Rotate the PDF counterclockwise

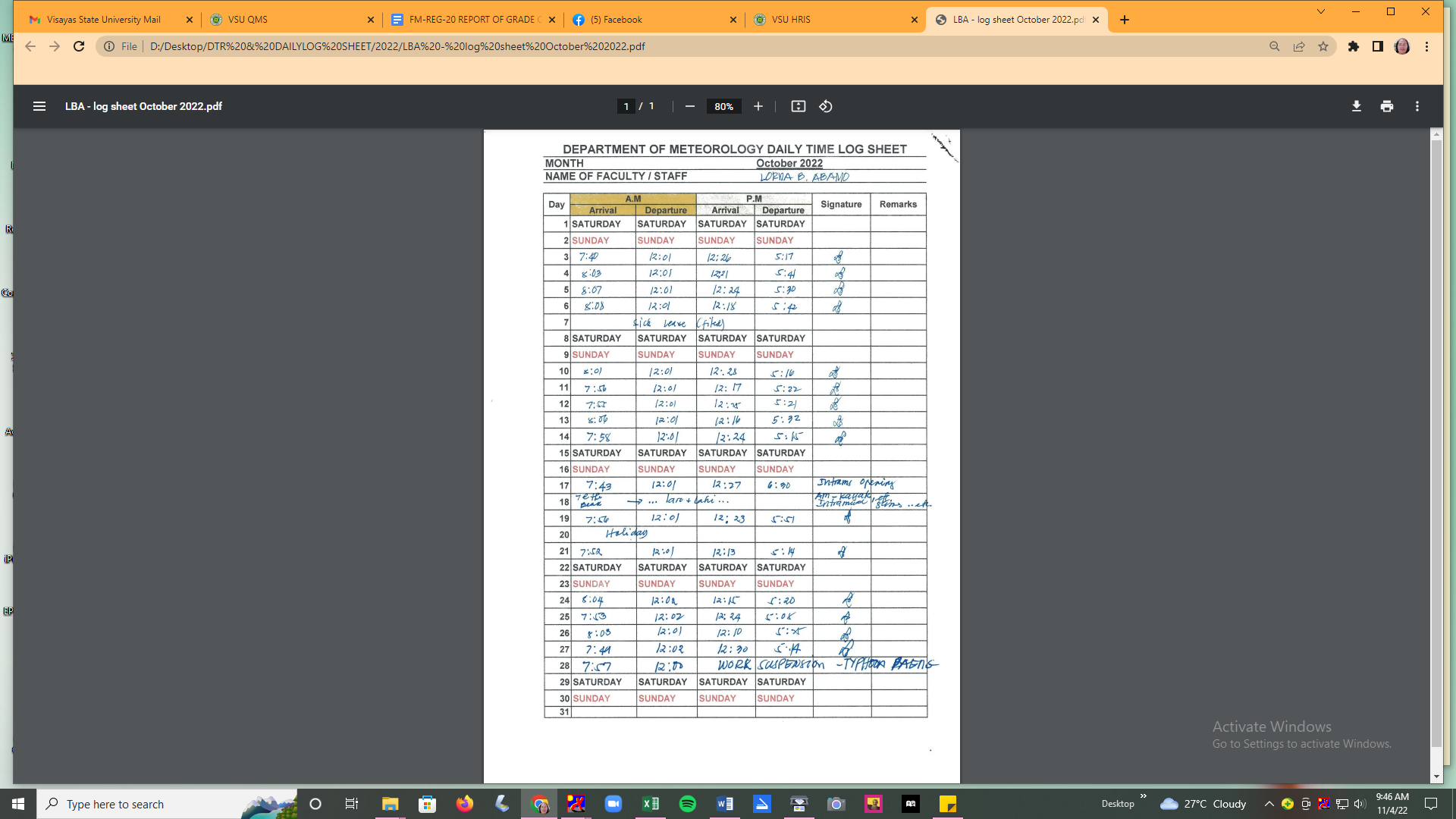pos(826,106)
